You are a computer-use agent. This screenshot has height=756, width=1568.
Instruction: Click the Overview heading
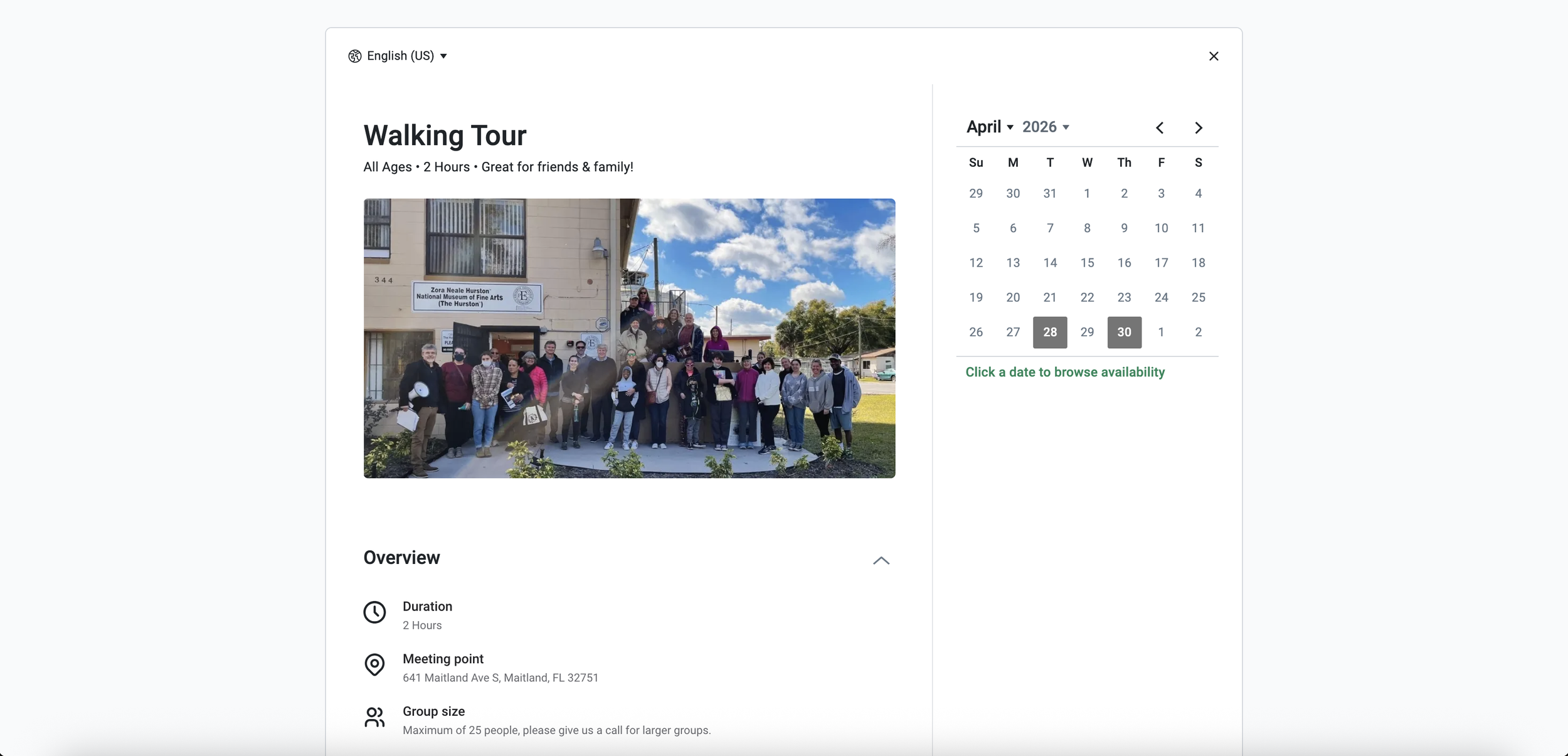point(401,558)
